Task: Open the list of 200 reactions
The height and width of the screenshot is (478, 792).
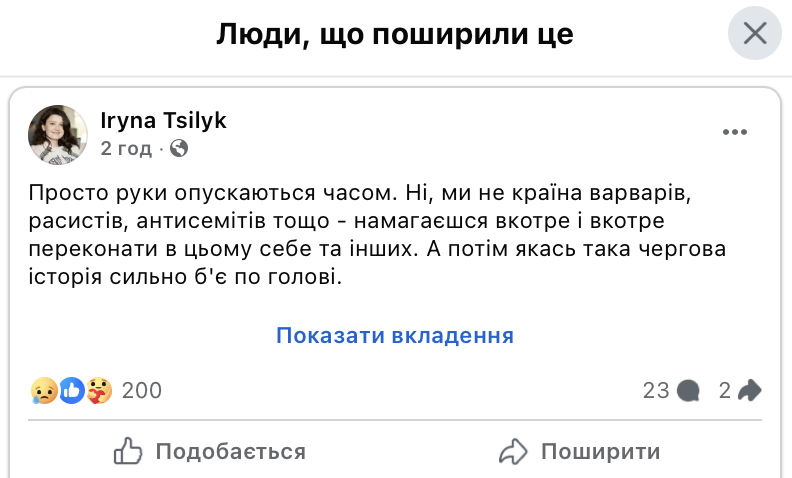Action: point(141,390)
